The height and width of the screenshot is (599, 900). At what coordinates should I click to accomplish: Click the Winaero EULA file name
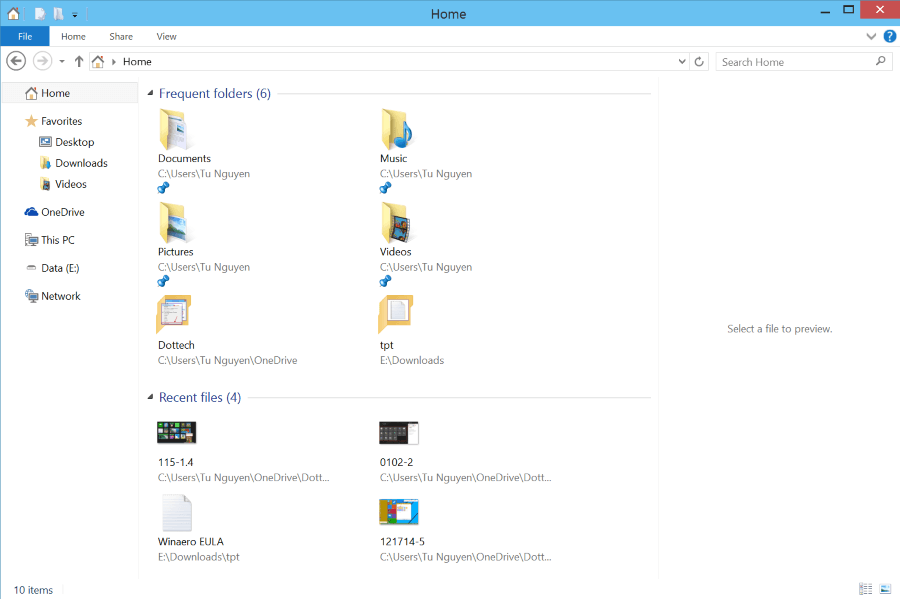pos(191,542)
